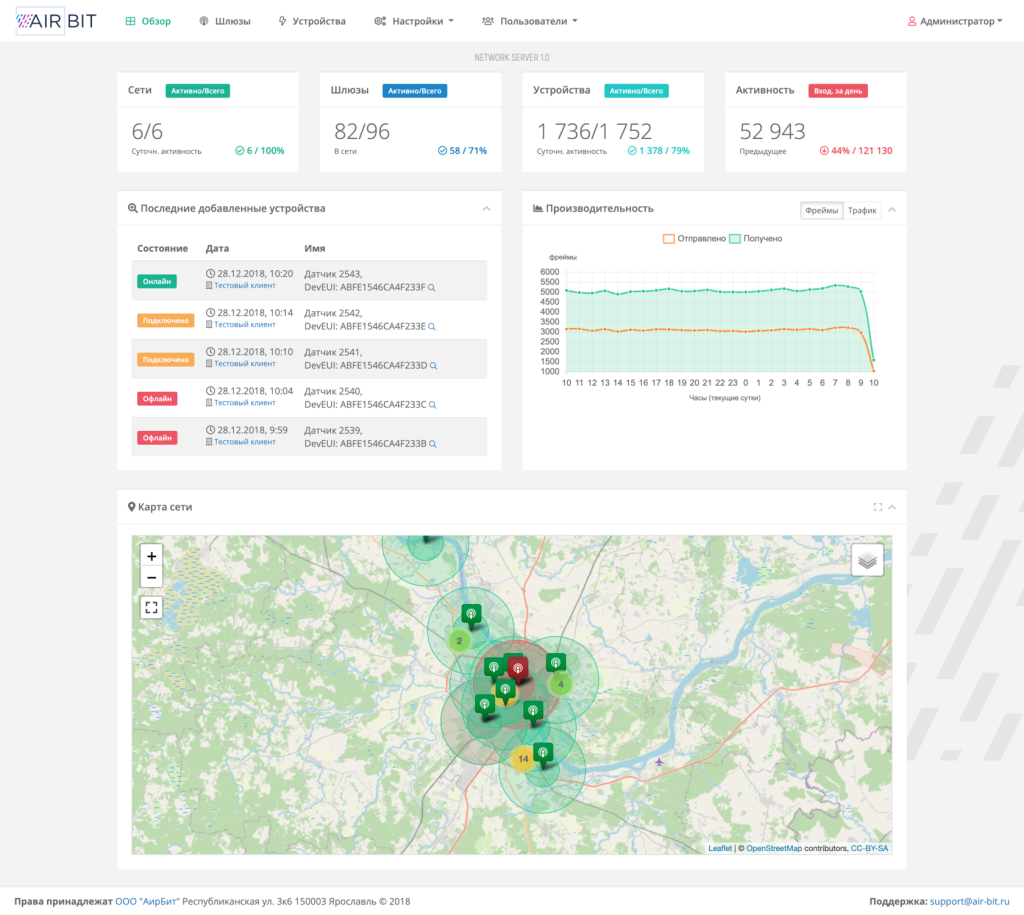Expand map panel using header fullscreen icon

click(x=878, y=507)
